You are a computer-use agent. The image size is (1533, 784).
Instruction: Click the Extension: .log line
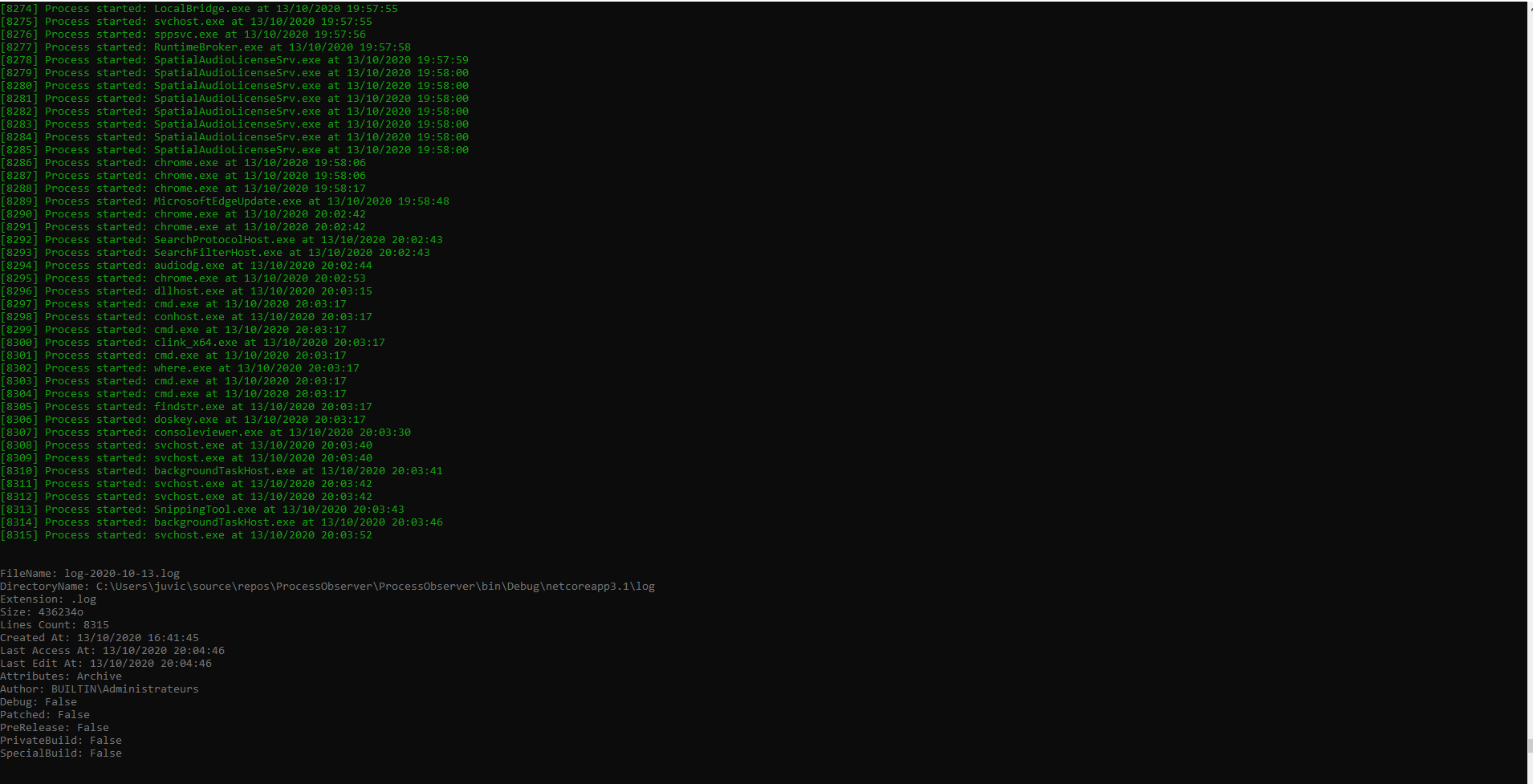click(x=48, y=599)
